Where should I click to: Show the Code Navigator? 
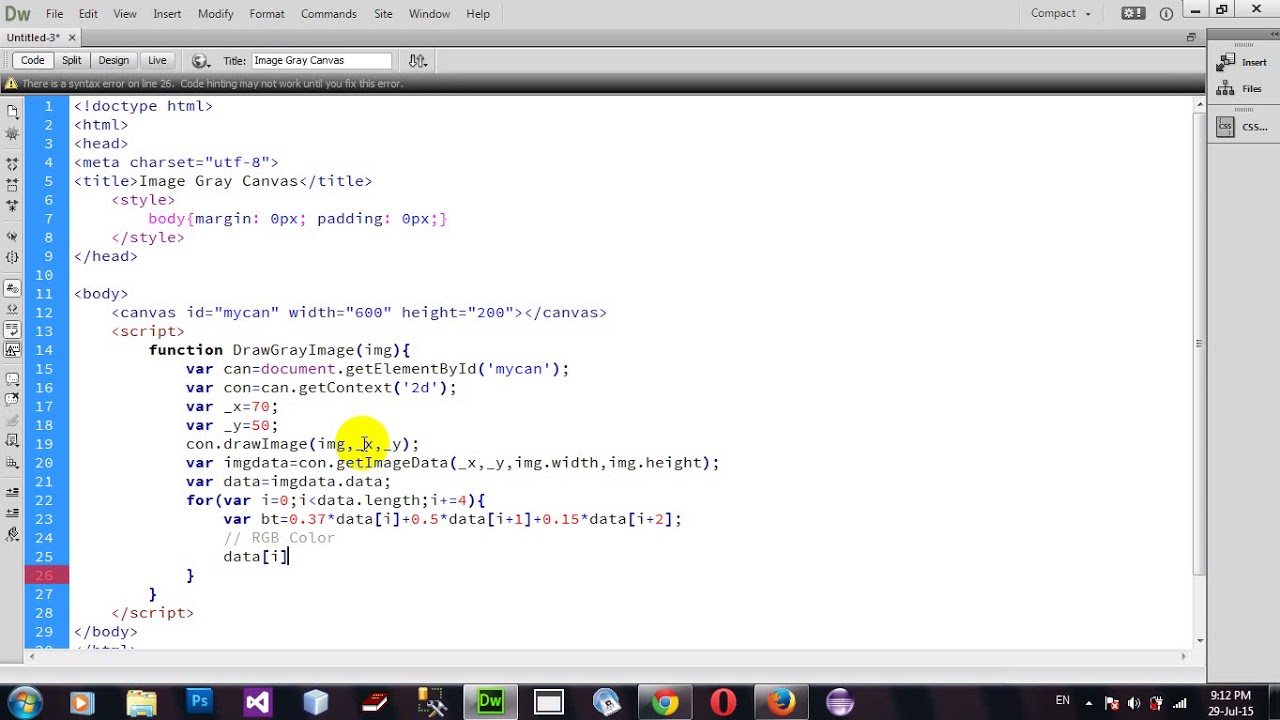coord(12,133)
